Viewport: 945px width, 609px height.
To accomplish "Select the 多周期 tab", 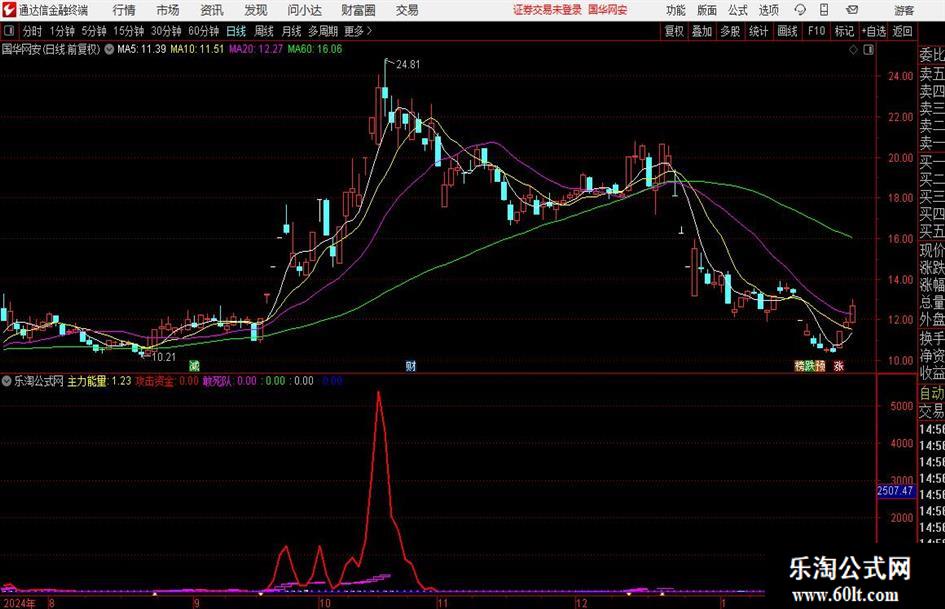I will coord(323,31).
